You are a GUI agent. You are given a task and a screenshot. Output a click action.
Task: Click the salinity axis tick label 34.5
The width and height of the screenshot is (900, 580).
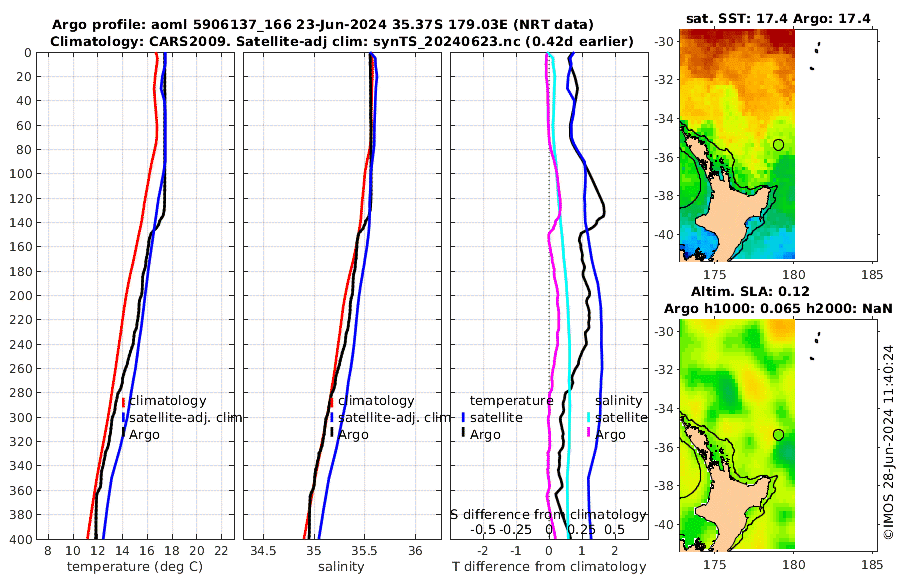pyautogui.click(x=263, y=551)
